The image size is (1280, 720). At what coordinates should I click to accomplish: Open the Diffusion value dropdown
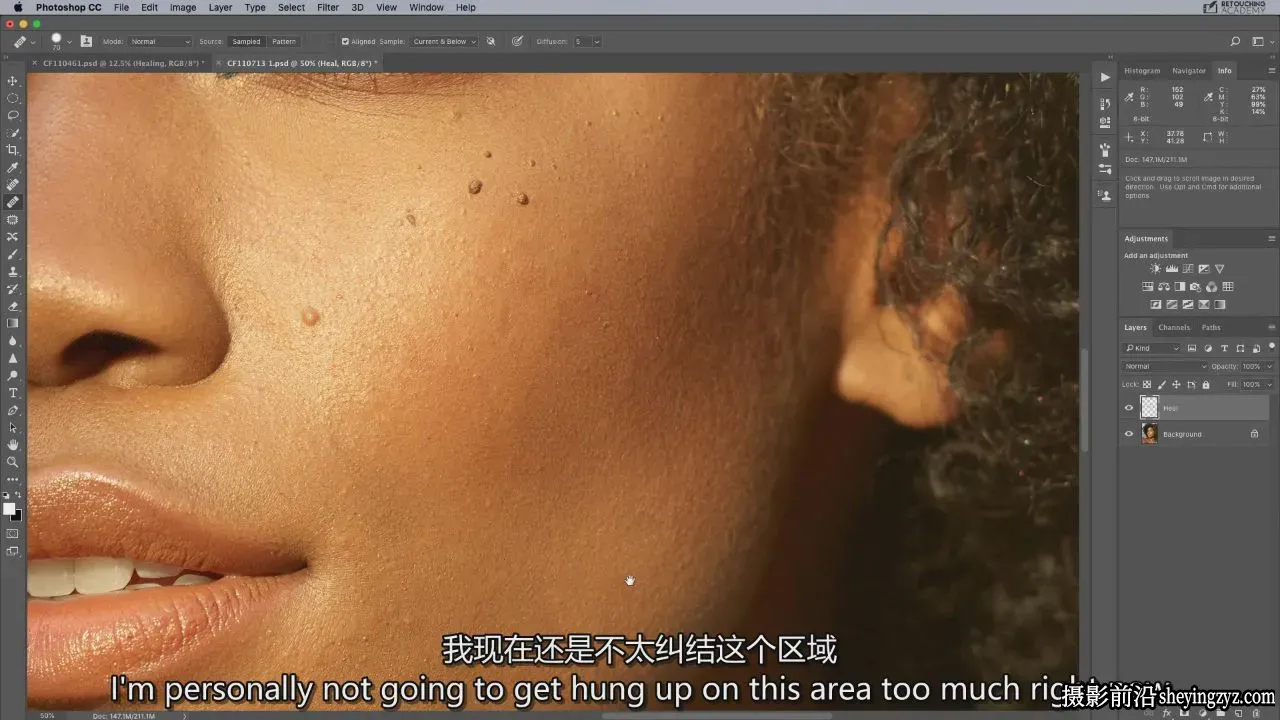click(x=597, y=42)
